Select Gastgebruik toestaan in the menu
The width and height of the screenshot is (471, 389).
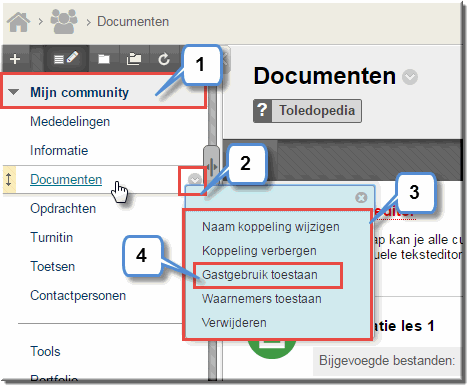(260, 275)
